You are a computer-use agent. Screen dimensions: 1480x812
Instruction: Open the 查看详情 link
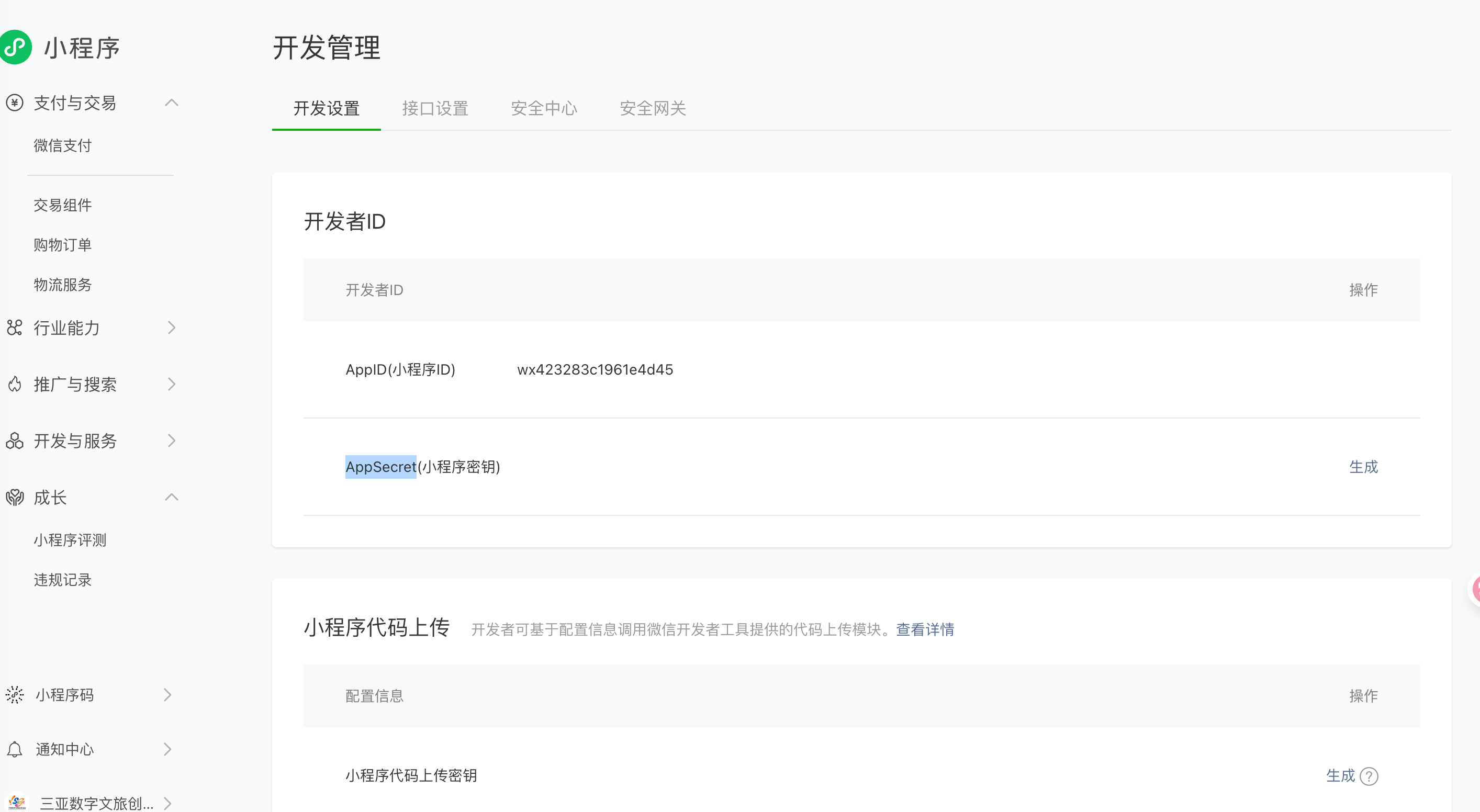(x=925, y=630)
